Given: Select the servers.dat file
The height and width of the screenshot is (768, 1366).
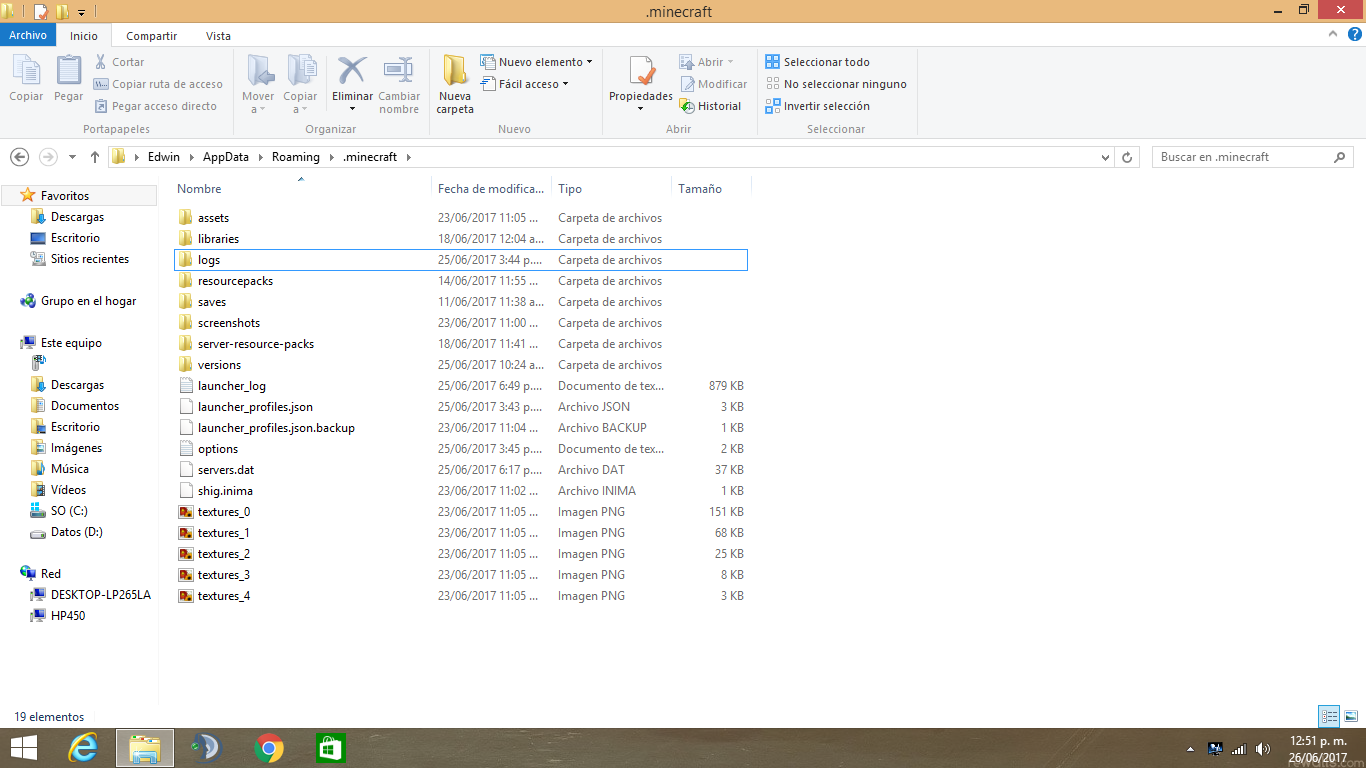Looking at the screenshot, I should pyautogui.click(x=460, y=469).
